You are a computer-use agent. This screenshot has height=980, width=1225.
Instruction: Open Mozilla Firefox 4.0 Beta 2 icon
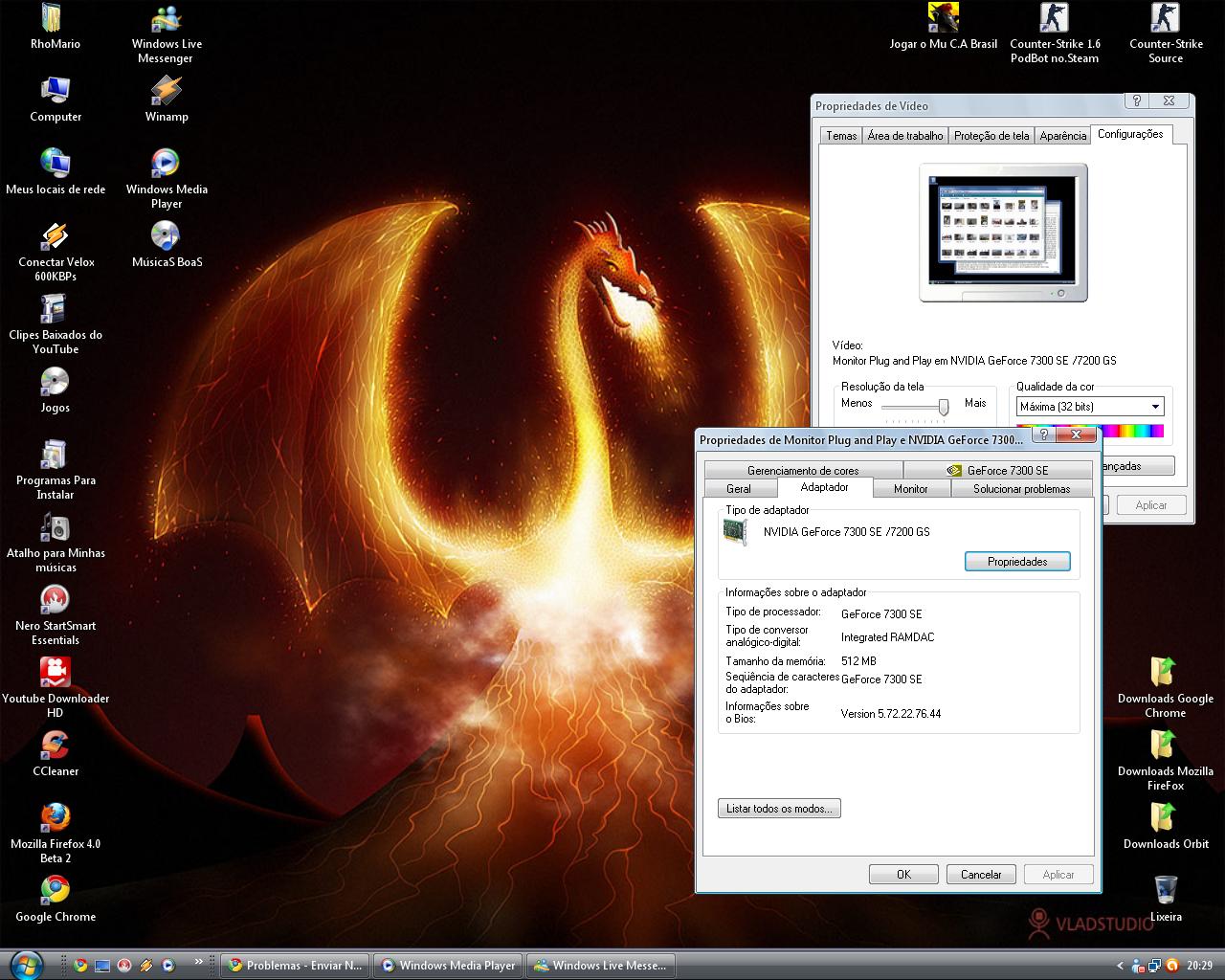pos(56,818)
